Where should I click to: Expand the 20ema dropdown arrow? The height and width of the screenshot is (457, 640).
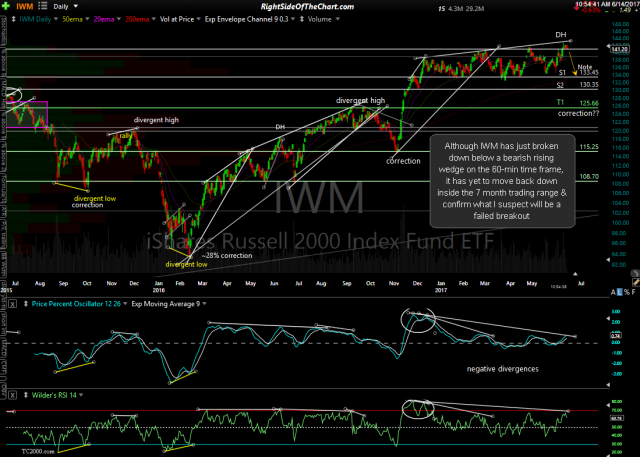tap(119, 19)
